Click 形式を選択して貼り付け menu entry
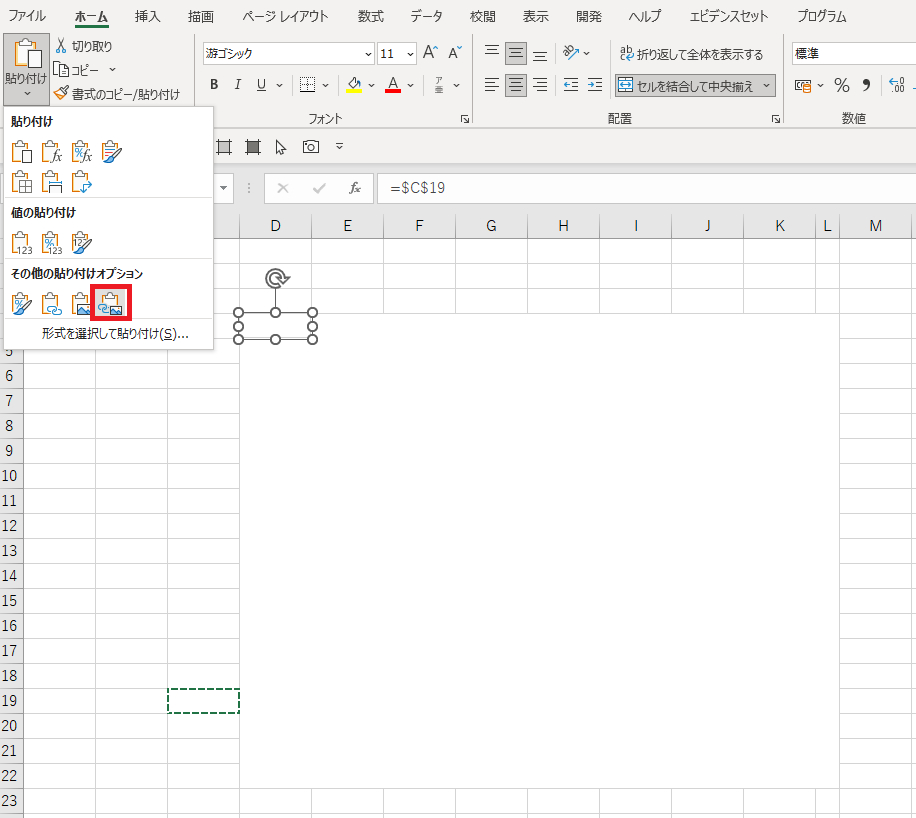916x818 pixels. pos(114,333)
